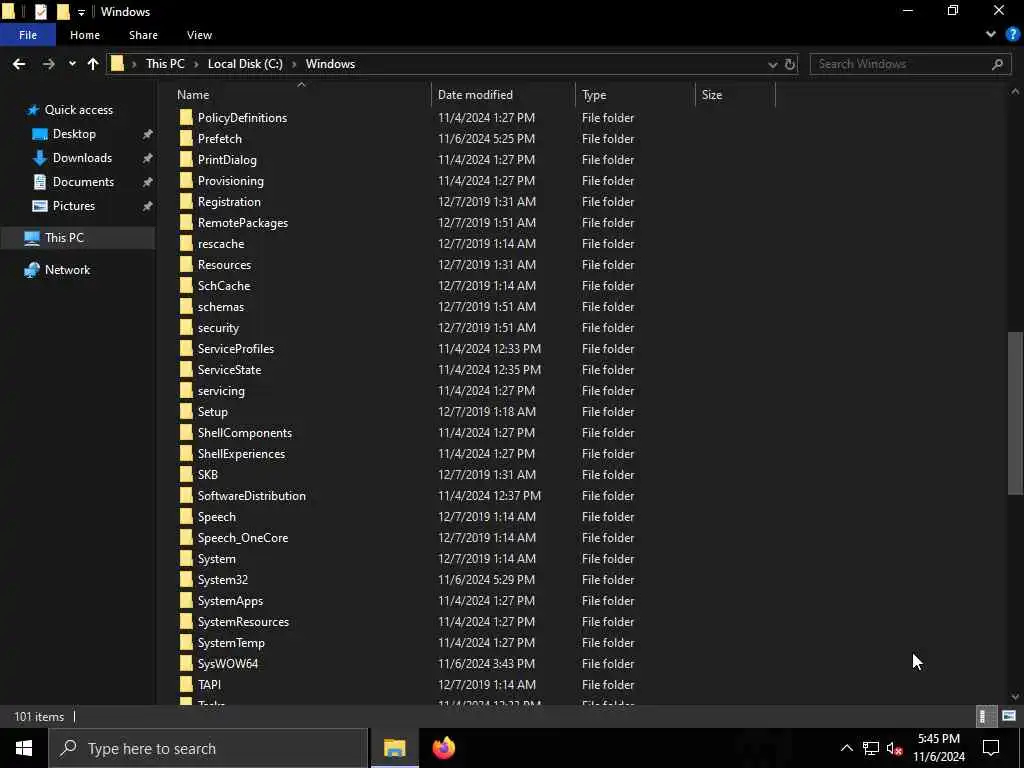Click the Windows breadcrumb segment

[330, 64]
